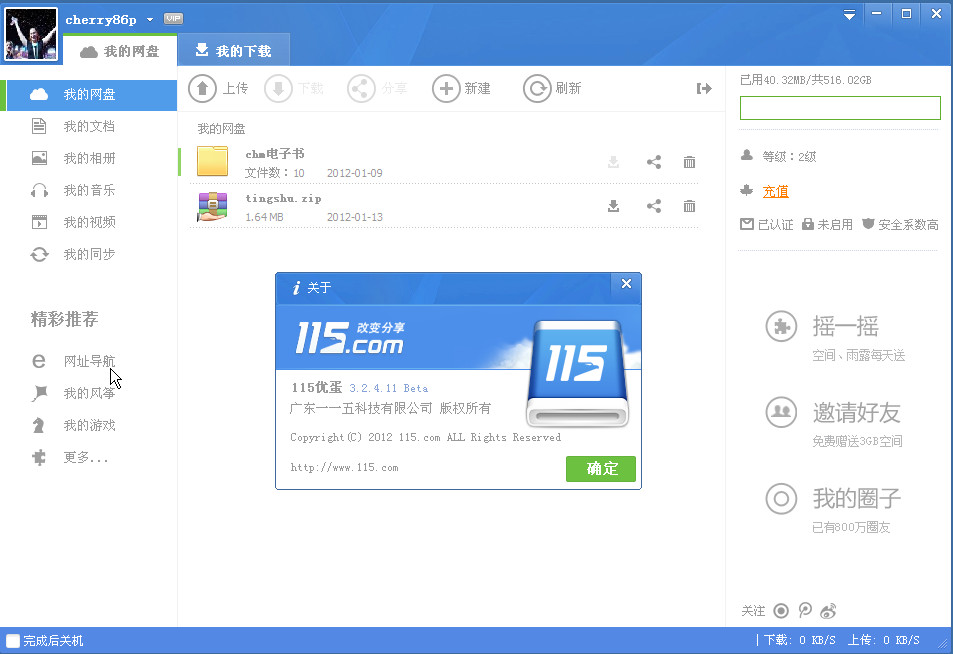Image resolution: width=953 pixels, height=654 pixels.
Task: Switch to the 我的网盘 tab
Action: pos(120,51)
